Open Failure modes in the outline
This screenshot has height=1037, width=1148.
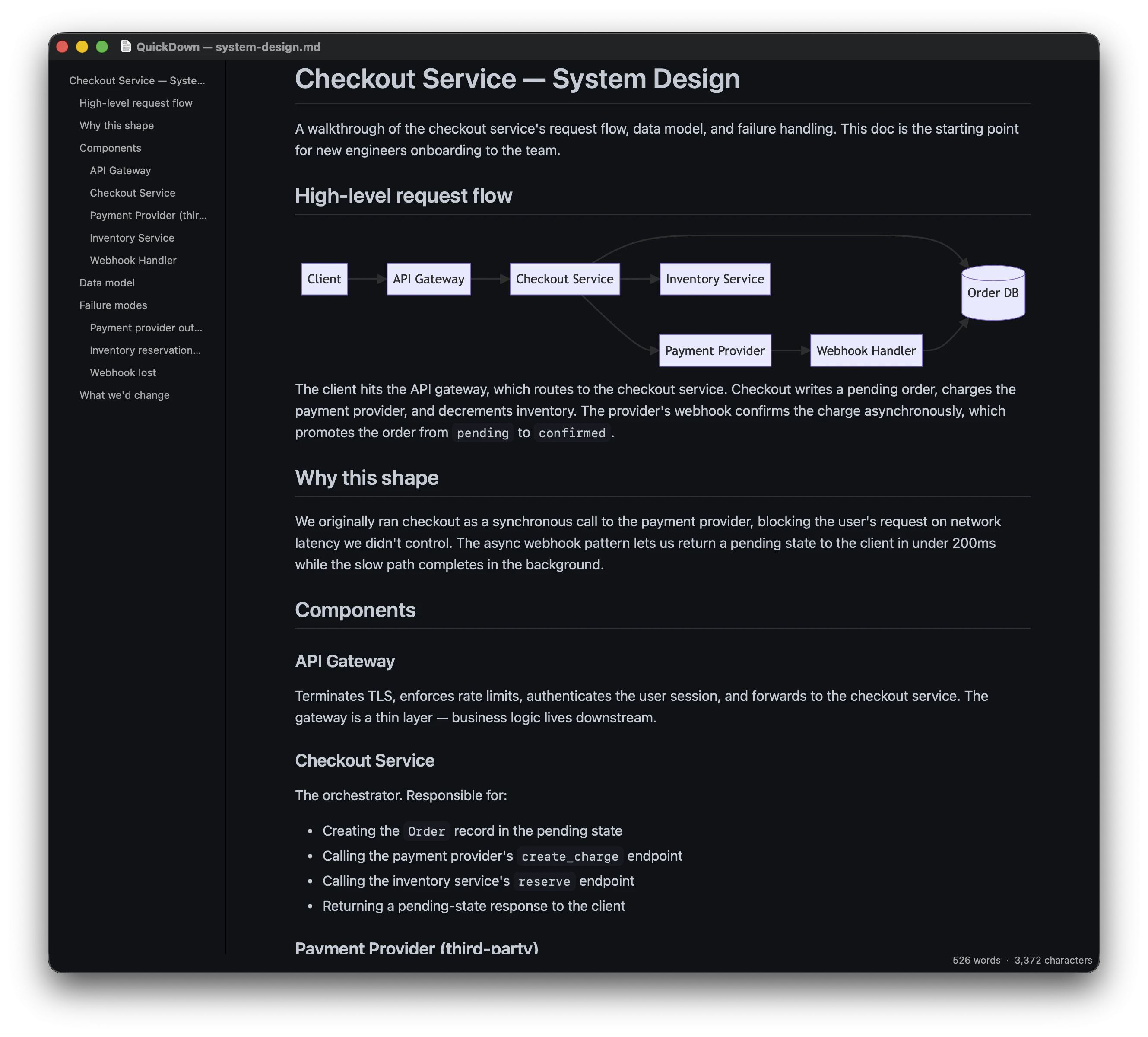click(113, 305)
